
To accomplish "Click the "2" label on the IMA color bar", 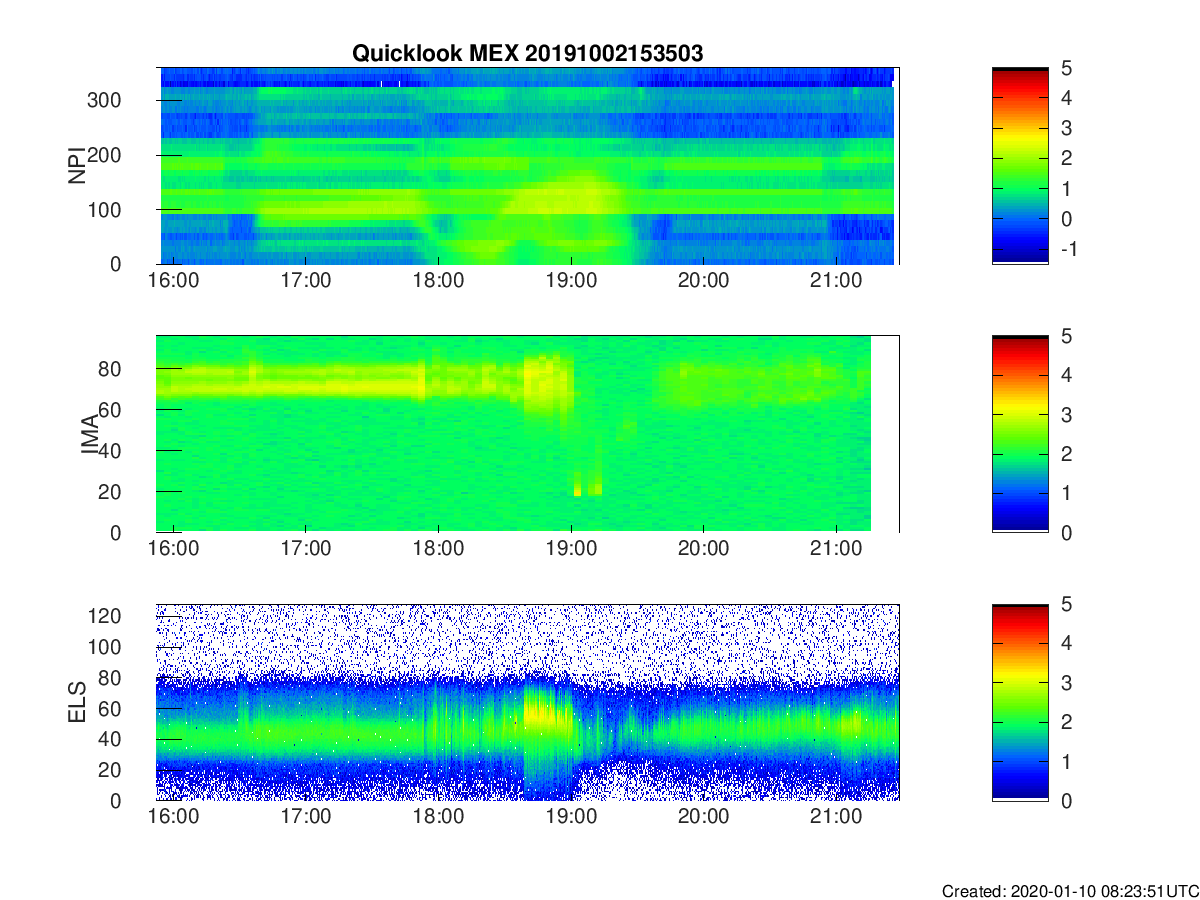I will pos(1065,454).
